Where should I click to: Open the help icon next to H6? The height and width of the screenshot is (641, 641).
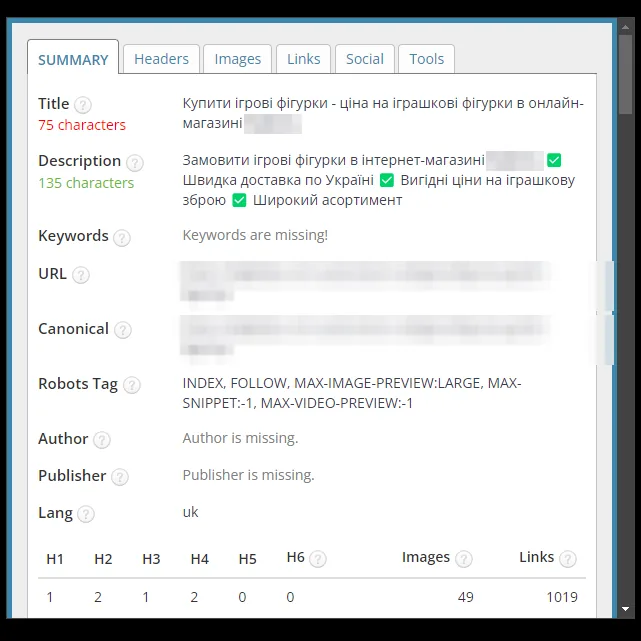(318, 558)
